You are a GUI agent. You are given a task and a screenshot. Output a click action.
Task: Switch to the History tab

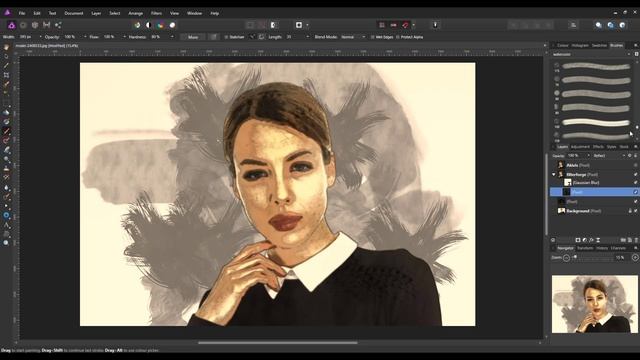click(602, 248)
